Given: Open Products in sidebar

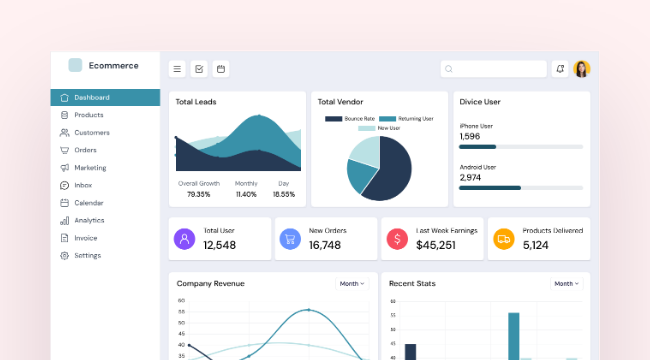Looking at the screenshot, I should [x=89, y=115].
